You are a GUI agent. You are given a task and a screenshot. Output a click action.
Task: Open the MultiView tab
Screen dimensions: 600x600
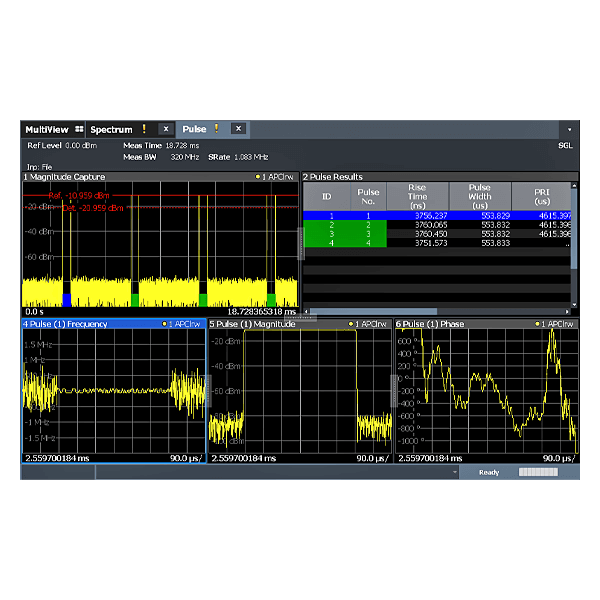53,130
